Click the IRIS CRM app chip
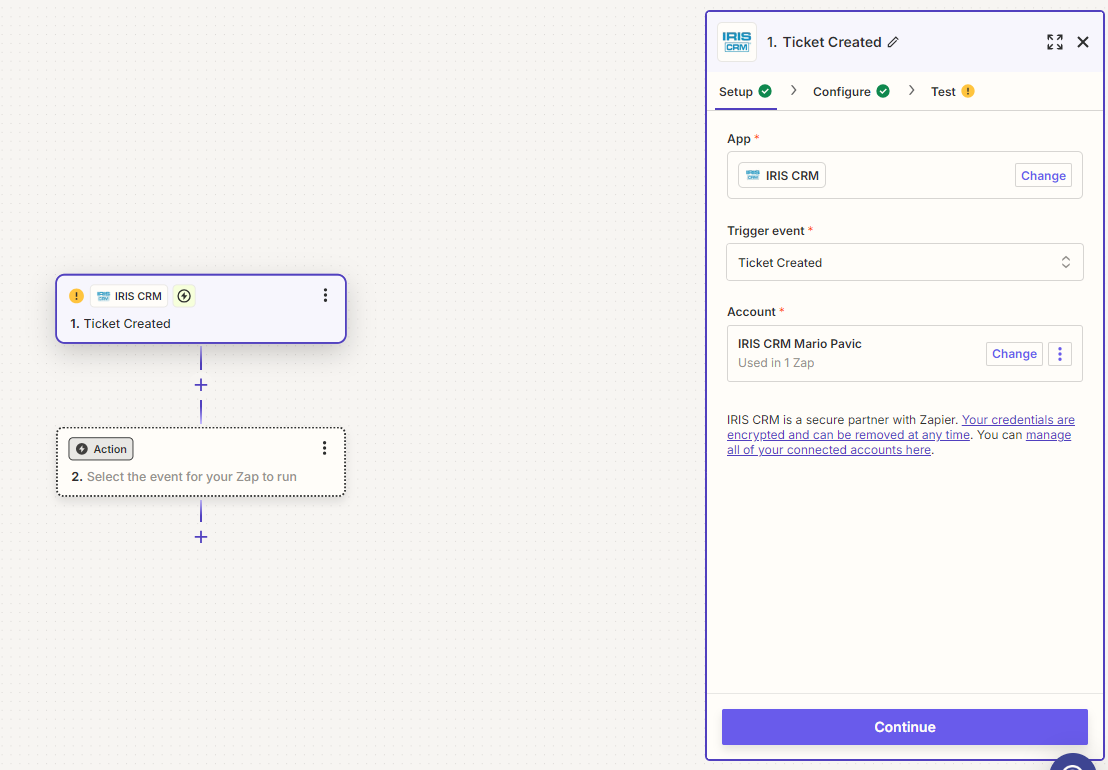The width and height of the screenshot is (1108, 770). point(782,175)
